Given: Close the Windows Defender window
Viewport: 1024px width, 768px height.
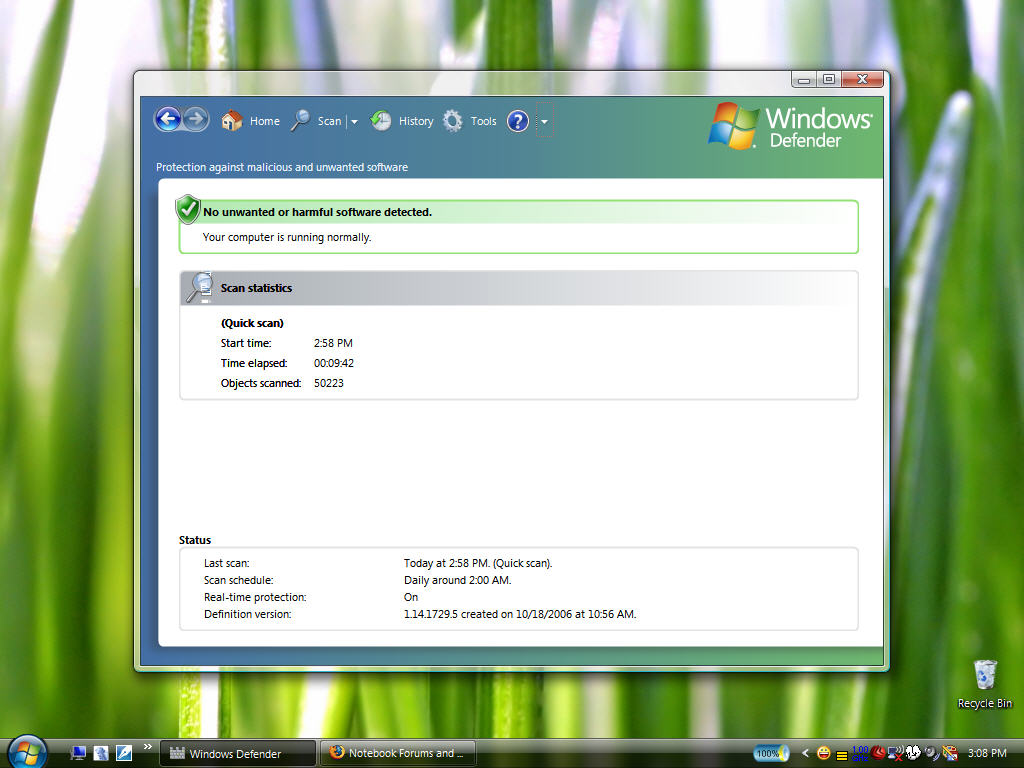Looking at the screenshot, I should pos(862,80).
